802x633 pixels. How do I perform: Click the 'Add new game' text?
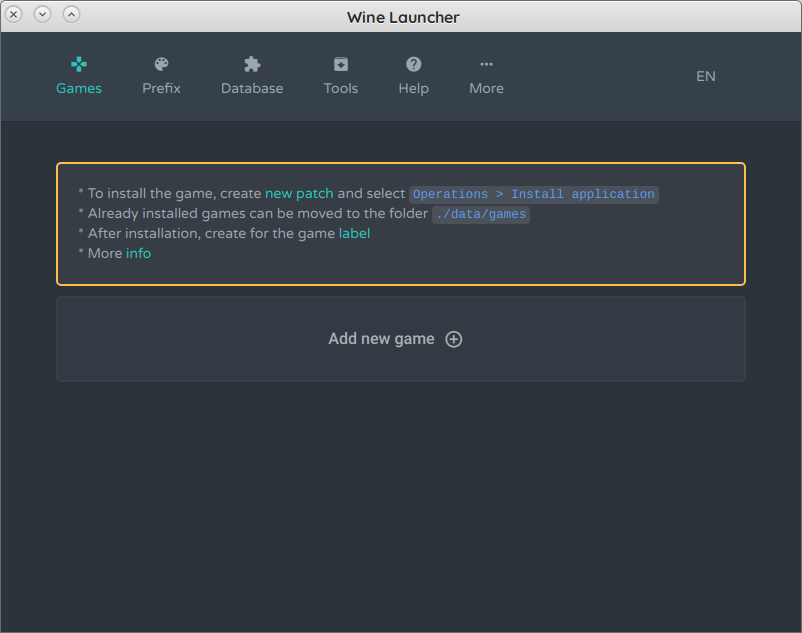pos(381,339)
